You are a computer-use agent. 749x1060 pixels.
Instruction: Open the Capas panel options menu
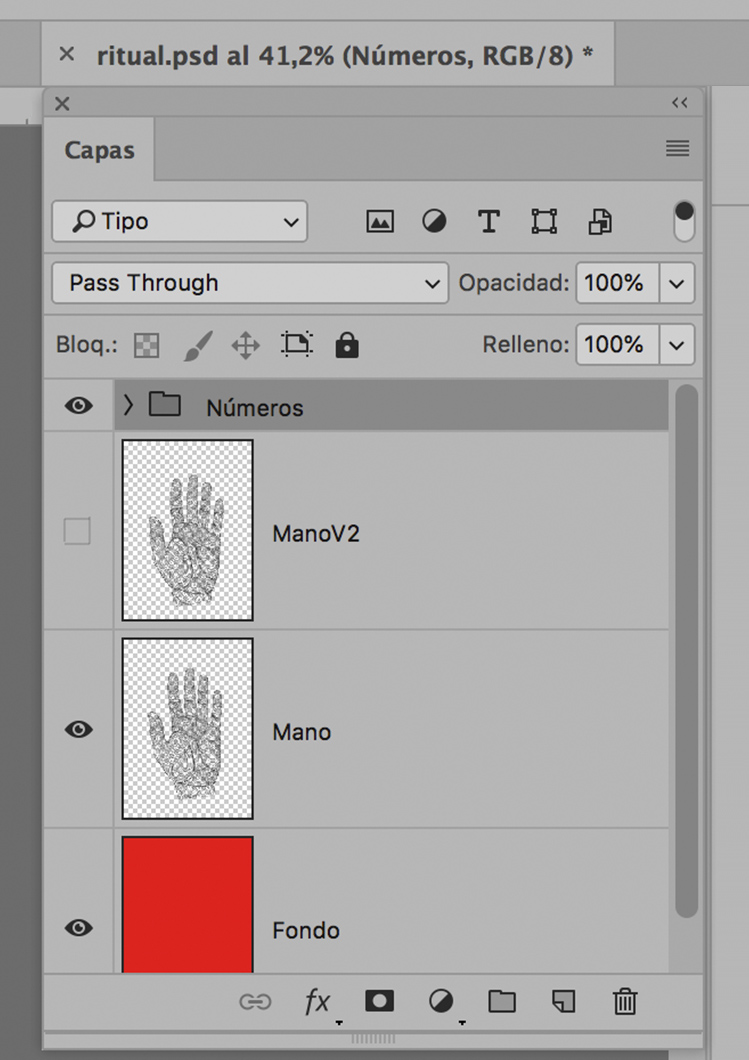point(677,149)
